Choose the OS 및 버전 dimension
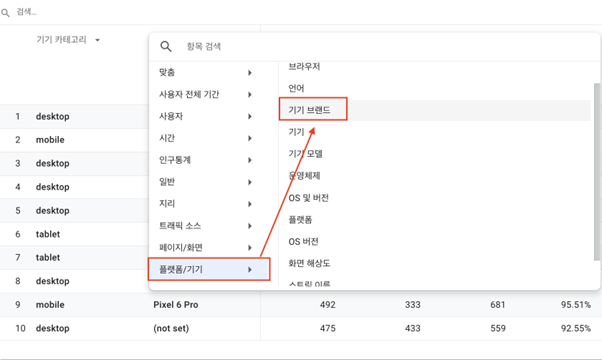The image size is (602, 360). coord(309,198)
